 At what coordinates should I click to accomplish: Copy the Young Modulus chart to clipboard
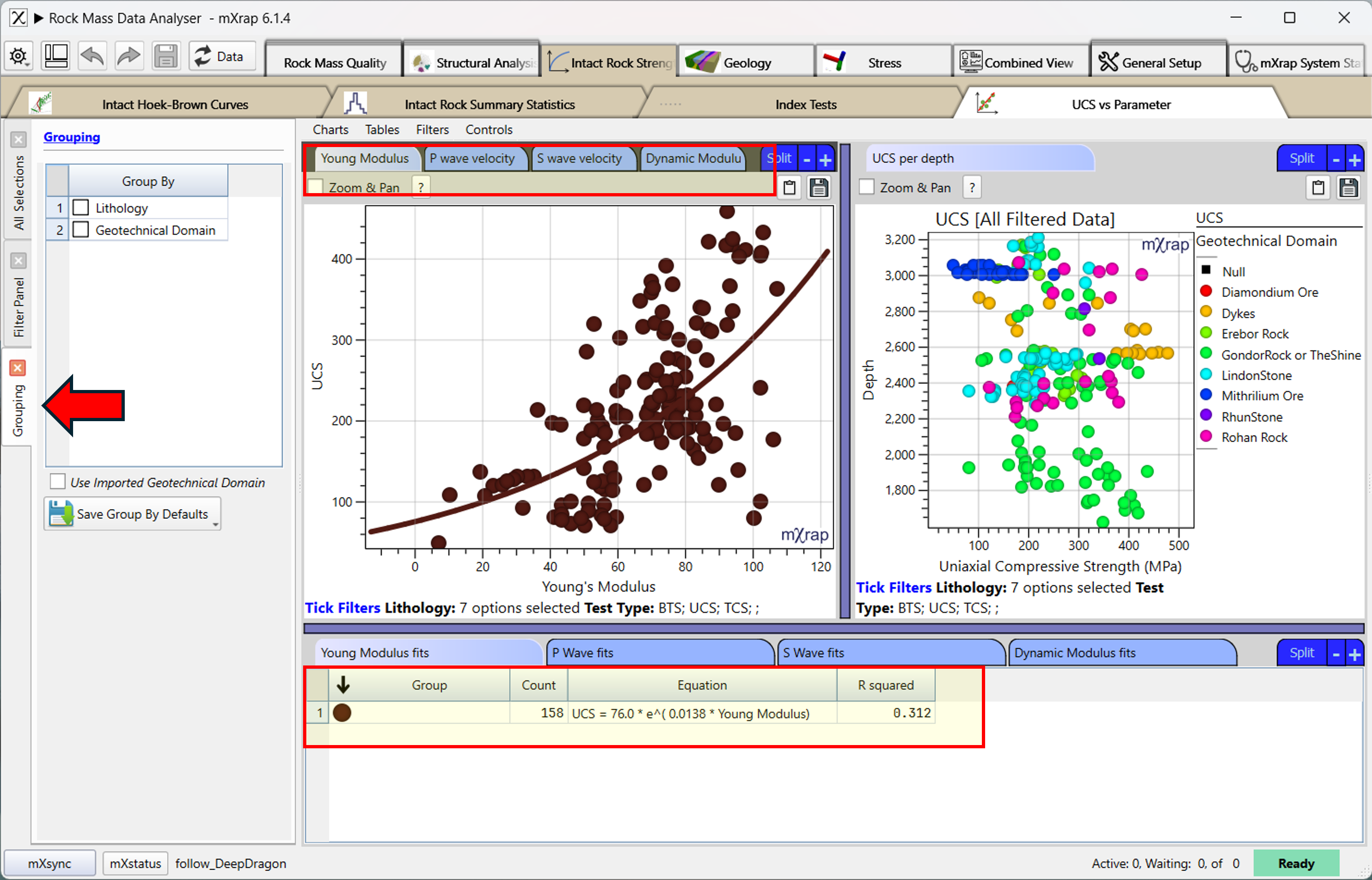tap(790, 187)
